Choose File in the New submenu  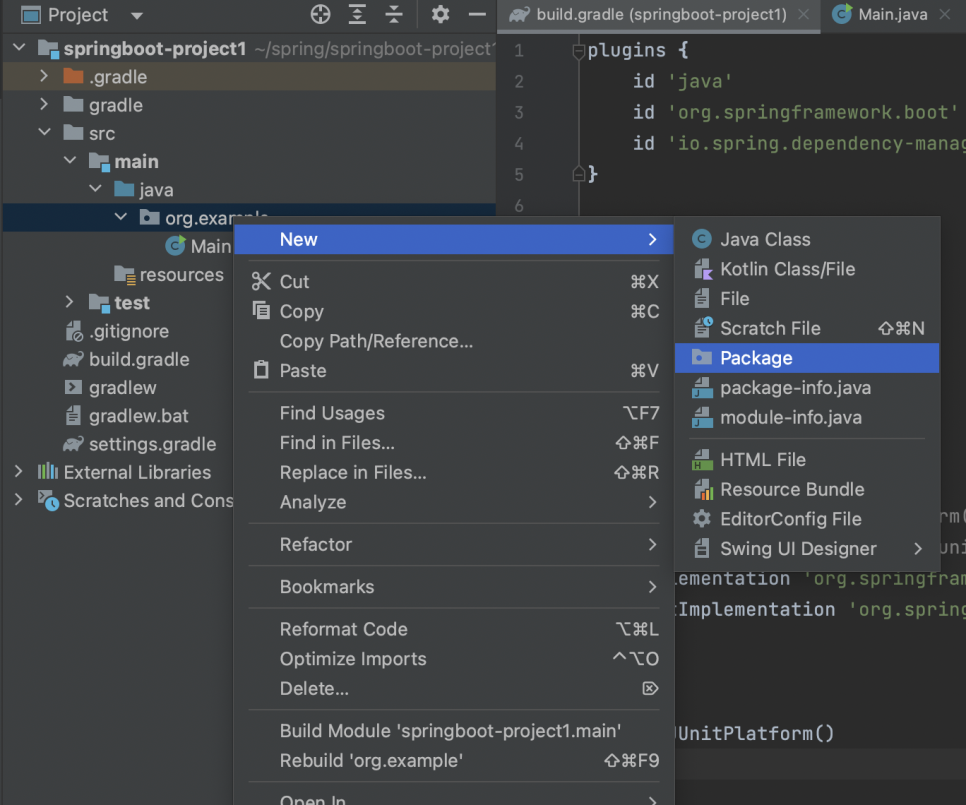coord(807,299)
